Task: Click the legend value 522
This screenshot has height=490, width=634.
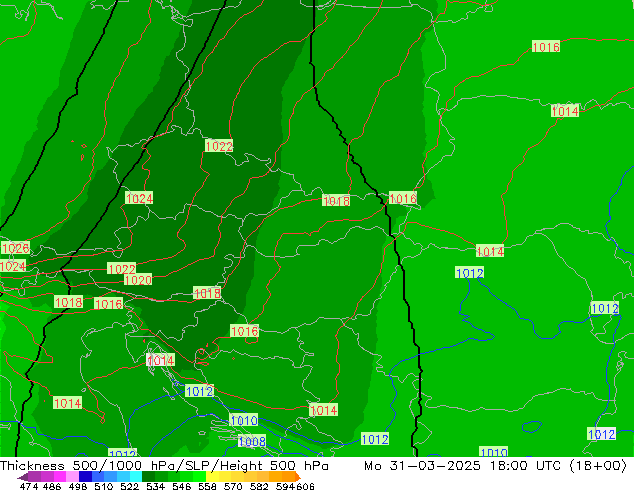Action: pos(129,486)
